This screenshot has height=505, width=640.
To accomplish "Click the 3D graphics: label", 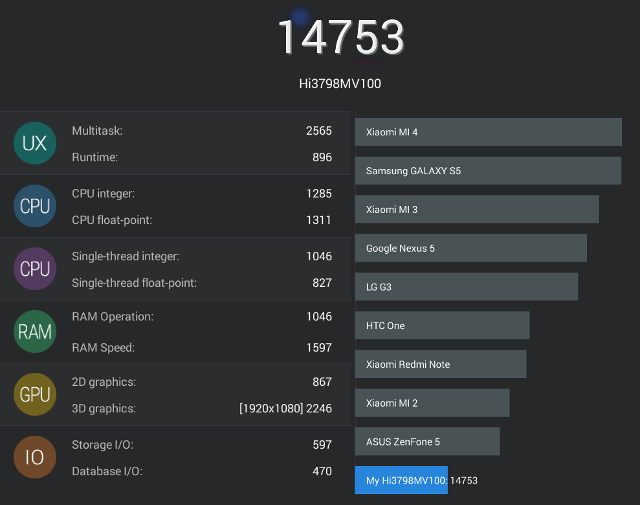I will coord(104,409).
